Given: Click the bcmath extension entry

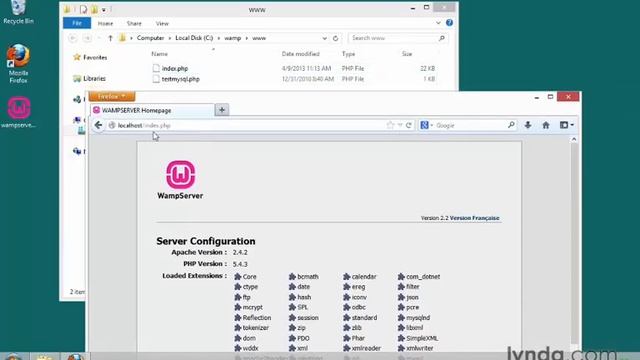Looking at the screenshot, I should [x=304, y=276].
